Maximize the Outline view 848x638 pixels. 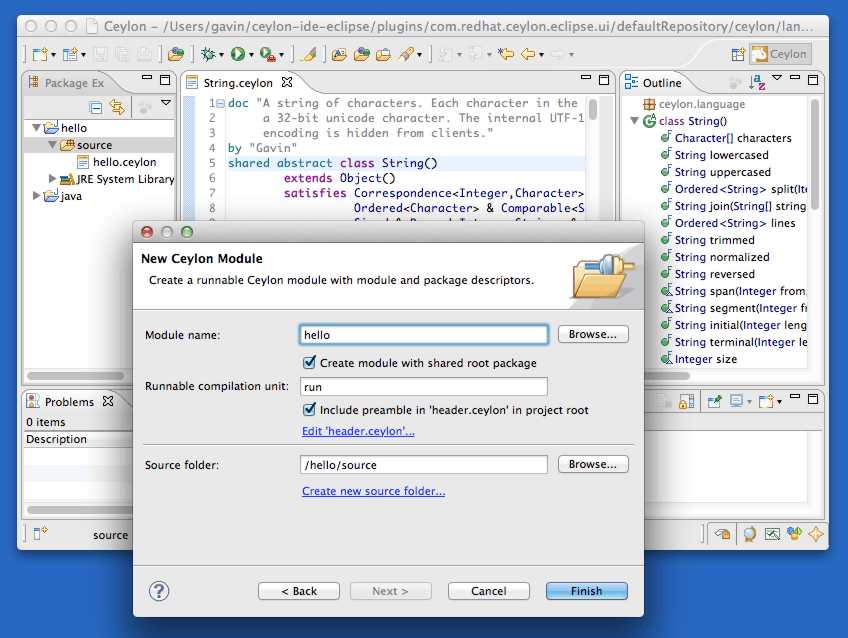coord(813,80)
